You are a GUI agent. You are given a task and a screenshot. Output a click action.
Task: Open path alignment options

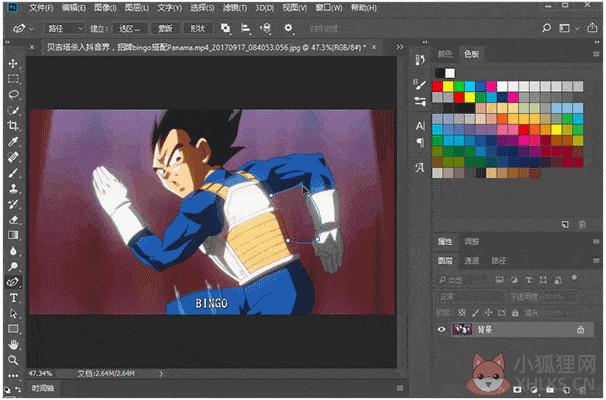pos(245,28)
